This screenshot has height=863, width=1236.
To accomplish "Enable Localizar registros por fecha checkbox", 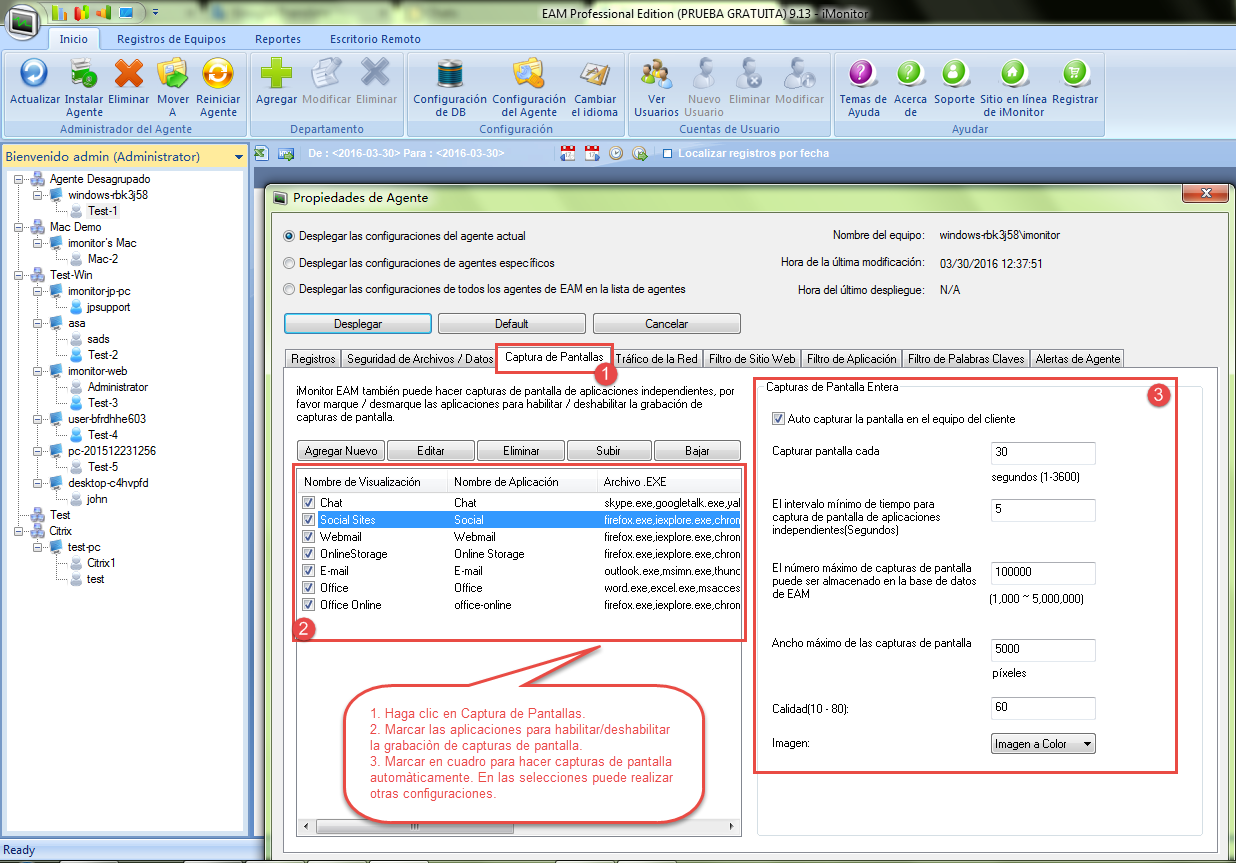I will (668, 154).
